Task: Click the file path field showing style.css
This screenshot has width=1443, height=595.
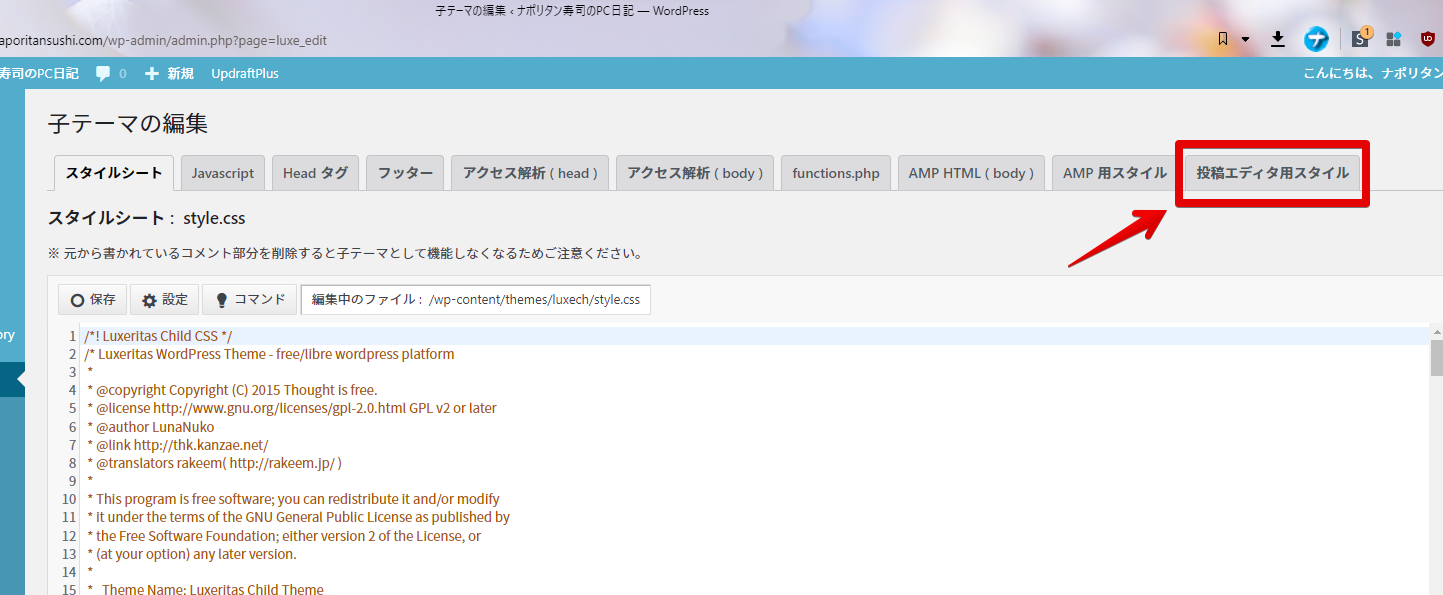Action: pos(476,299)
